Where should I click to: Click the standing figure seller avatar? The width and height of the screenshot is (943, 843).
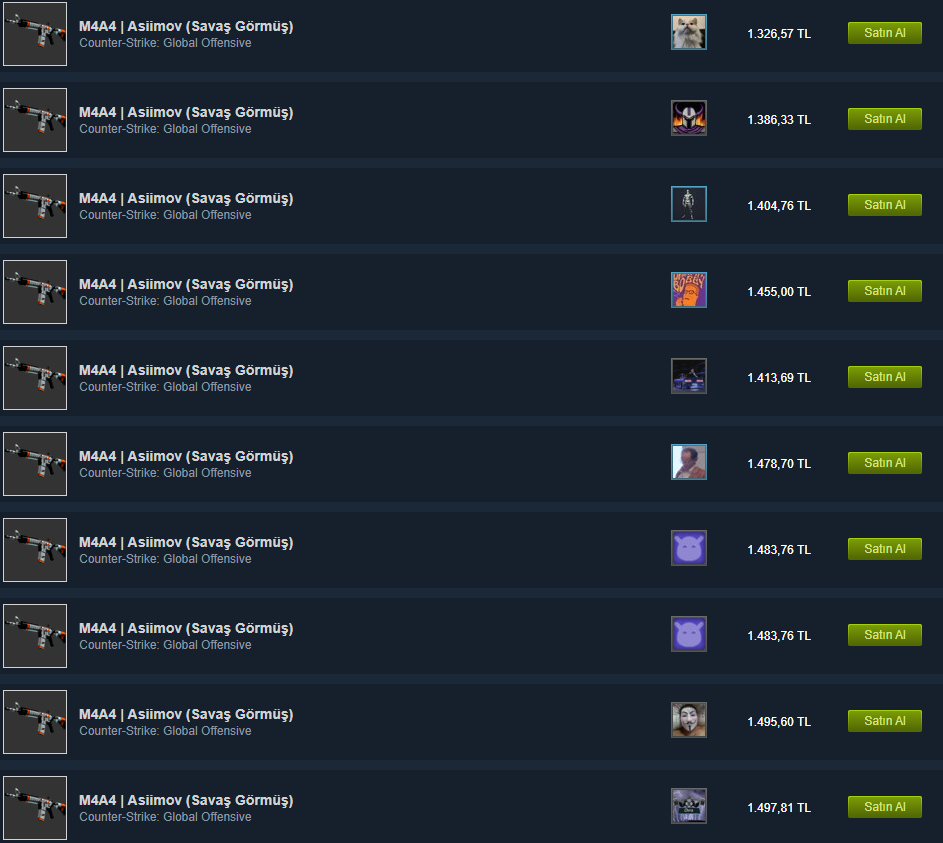tap(689, 204)
